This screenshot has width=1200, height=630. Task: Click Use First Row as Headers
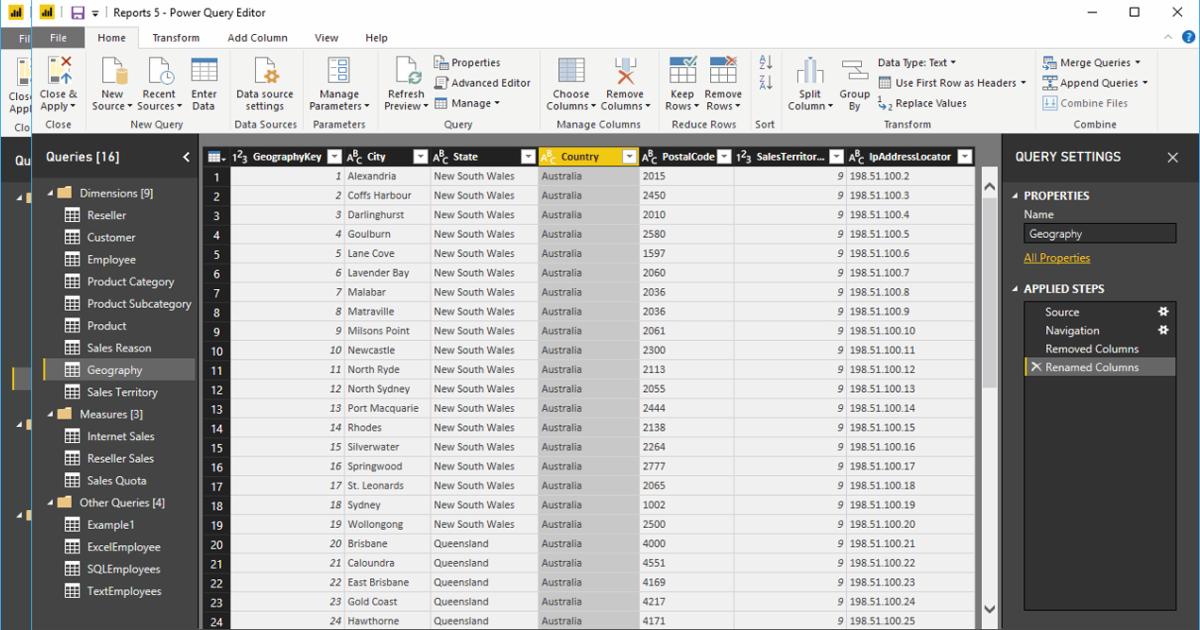[x=950, y=82]
